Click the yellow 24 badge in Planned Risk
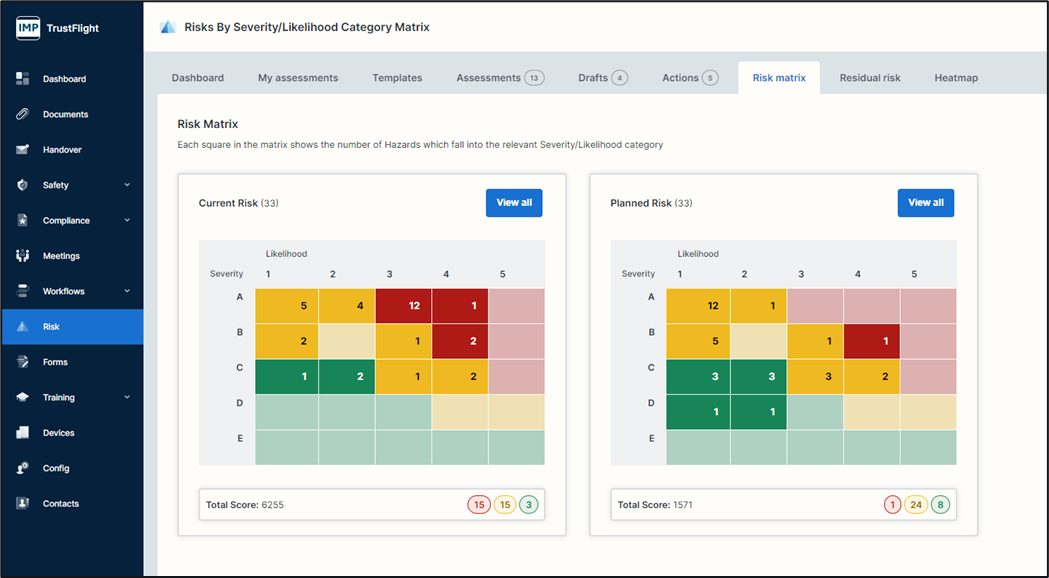Image resolution: width=1049 pixels, height=578 pixels. [916, 505]
